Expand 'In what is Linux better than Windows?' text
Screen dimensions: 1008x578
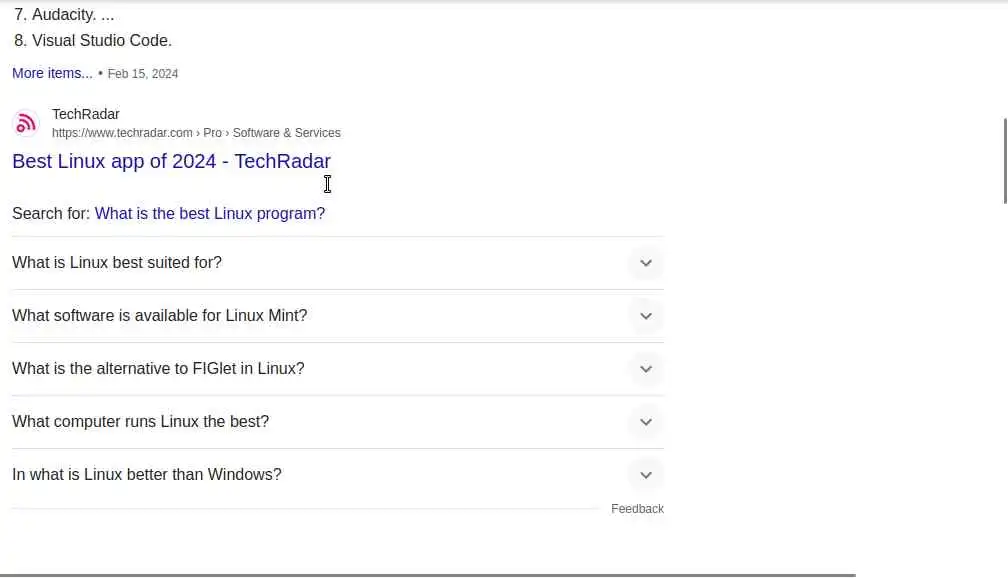point(147,475)
